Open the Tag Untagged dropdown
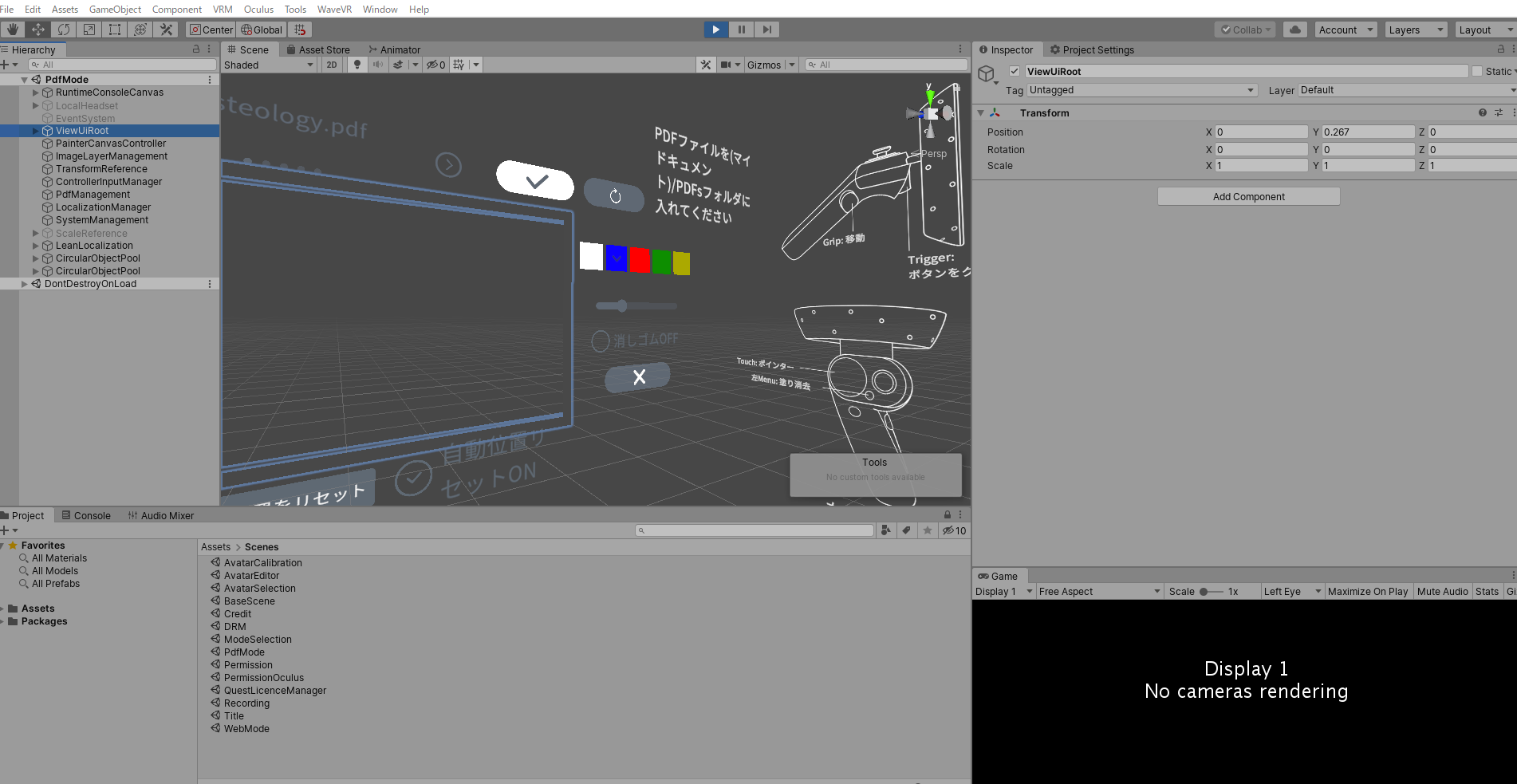Screen dimensions: 1517x784 [x=1141, y=90]
